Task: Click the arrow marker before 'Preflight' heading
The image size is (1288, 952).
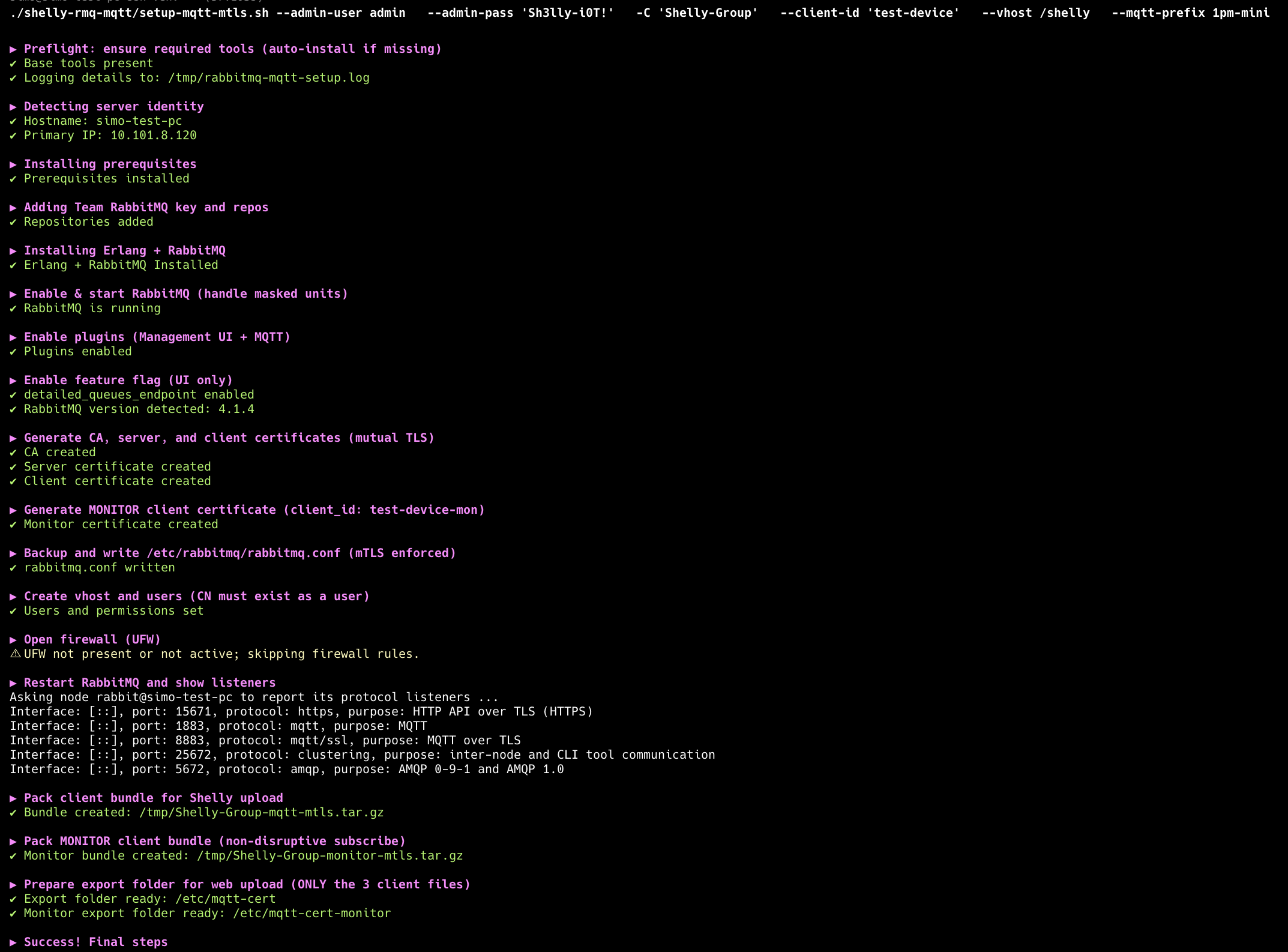Action: tap(13, 49)
